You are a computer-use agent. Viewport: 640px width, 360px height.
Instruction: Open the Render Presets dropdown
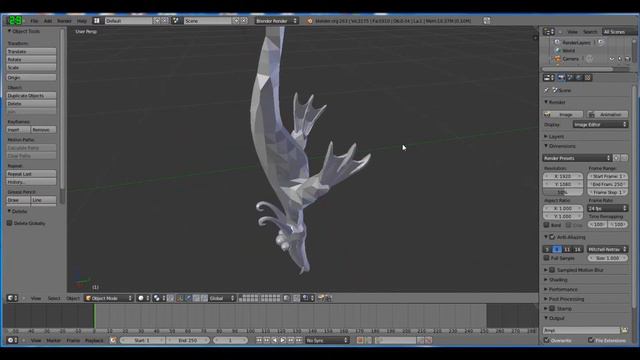coord(577,158)
